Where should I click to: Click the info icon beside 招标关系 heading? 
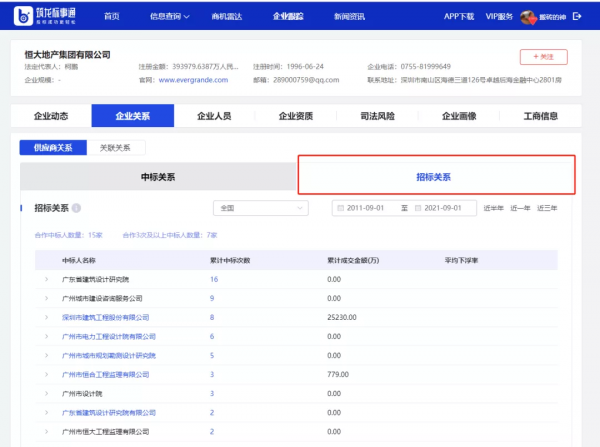coord(76,208)
